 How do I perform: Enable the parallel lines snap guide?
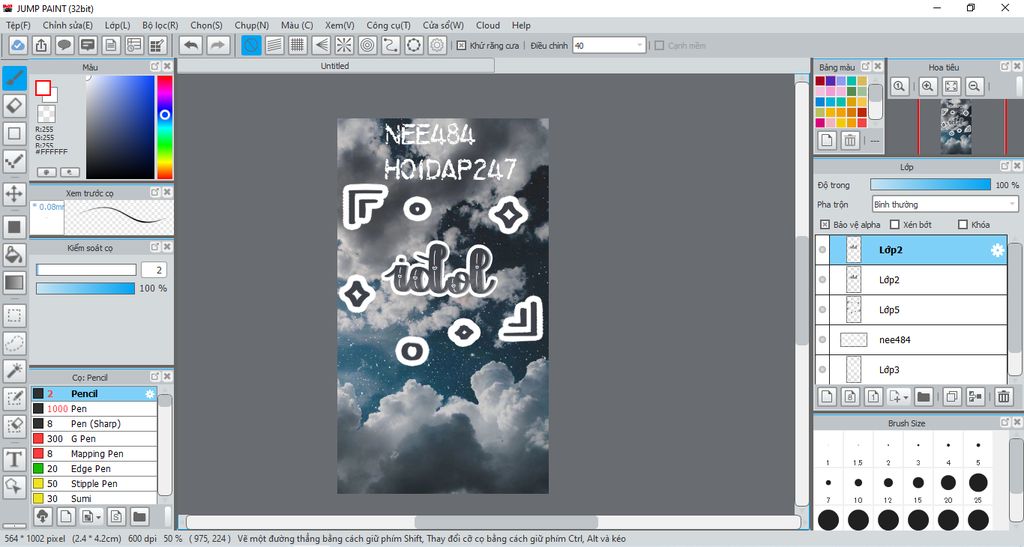pos(274,45)
